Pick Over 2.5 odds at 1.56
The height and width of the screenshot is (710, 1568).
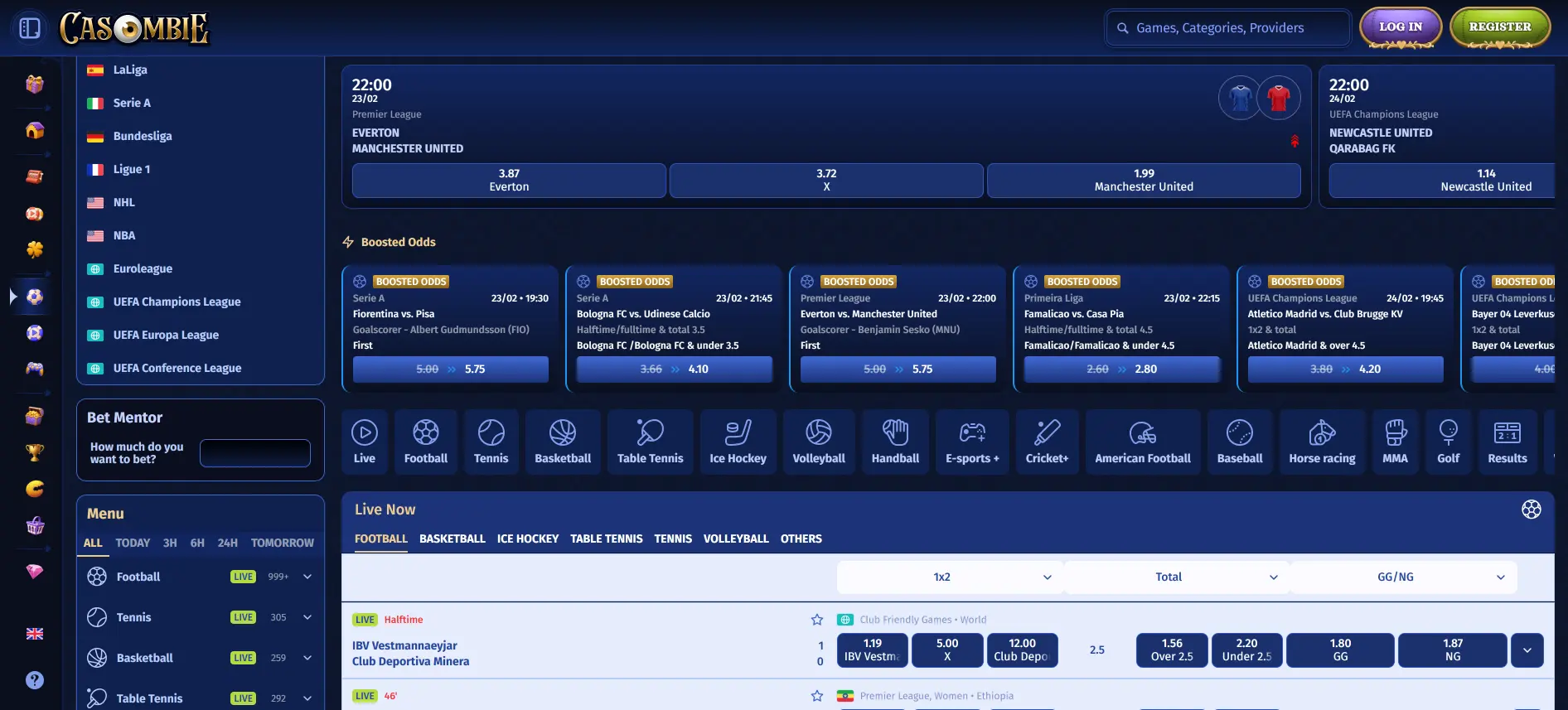[1172, 650]
